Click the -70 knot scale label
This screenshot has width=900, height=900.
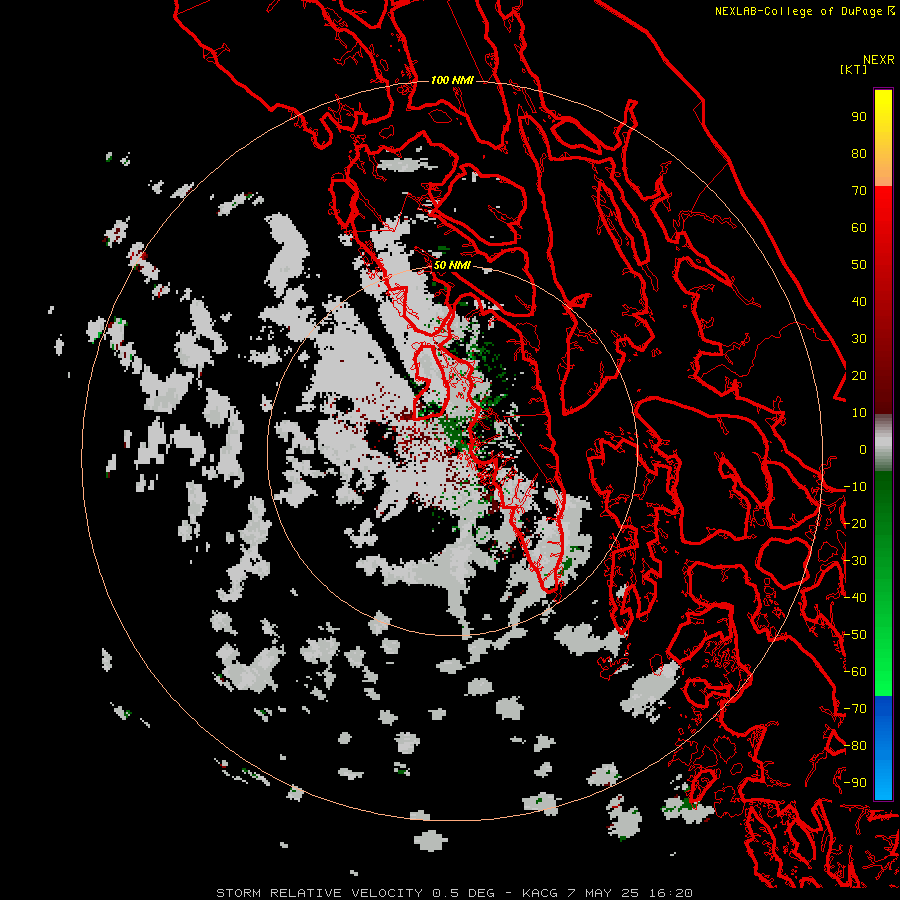(x=855, y=709)
